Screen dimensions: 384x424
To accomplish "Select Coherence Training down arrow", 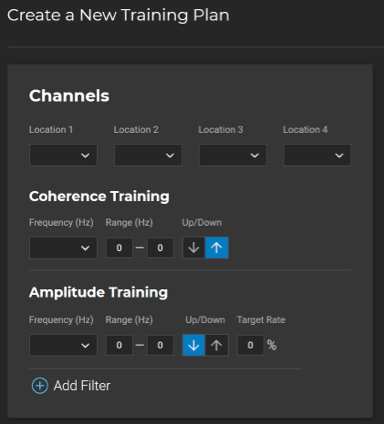I will (194, 248).
